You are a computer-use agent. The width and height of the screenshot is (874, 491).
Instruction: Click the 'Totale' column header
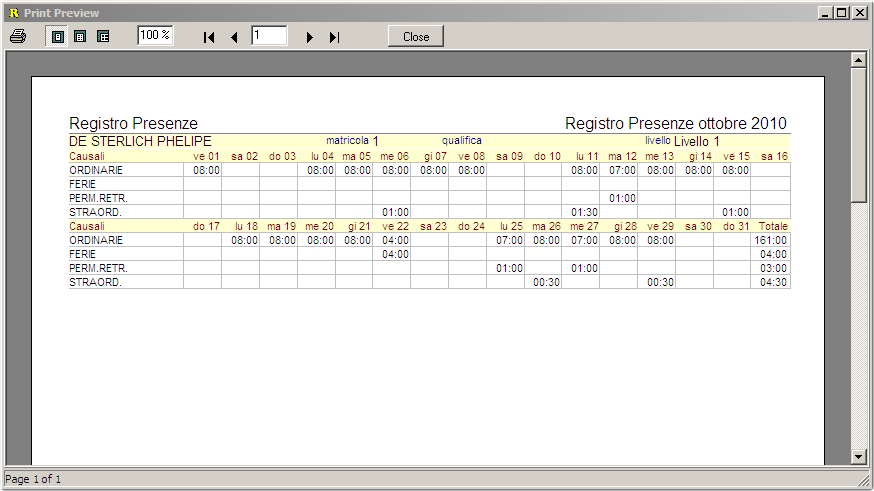pyautogui.click(x=773, y=226)
